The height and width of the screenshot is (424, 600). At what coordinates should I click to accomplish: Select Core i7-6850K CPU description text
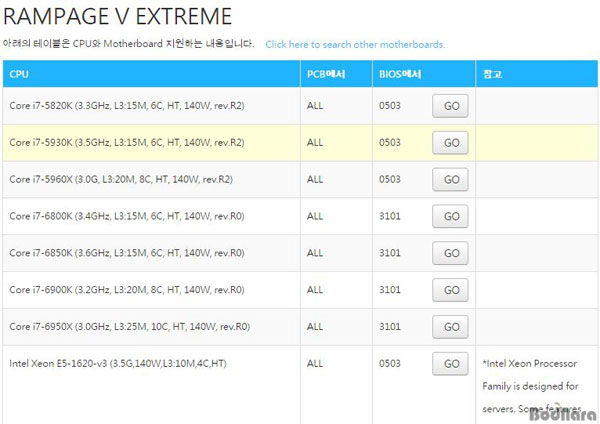pos(127,253)
